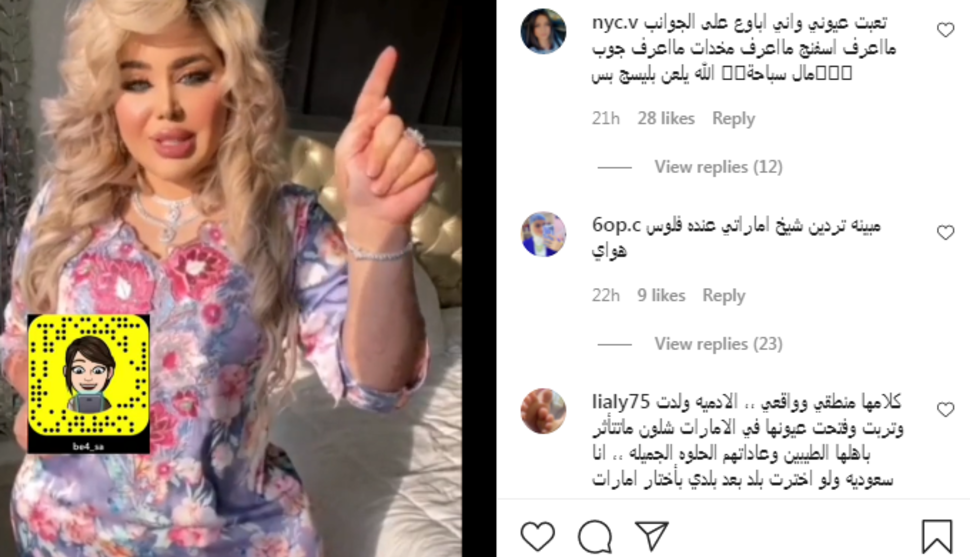This screenshot has height=557, width=970.
Task: Reply to nyc.v's comment
Action: coord(733,118)
